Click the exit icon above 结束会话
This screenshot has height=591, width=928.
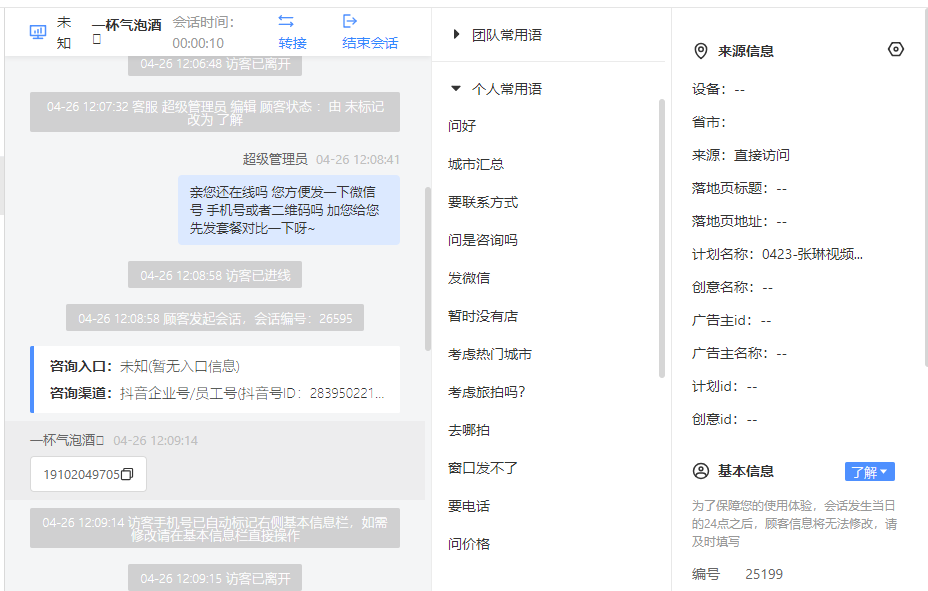350,21
